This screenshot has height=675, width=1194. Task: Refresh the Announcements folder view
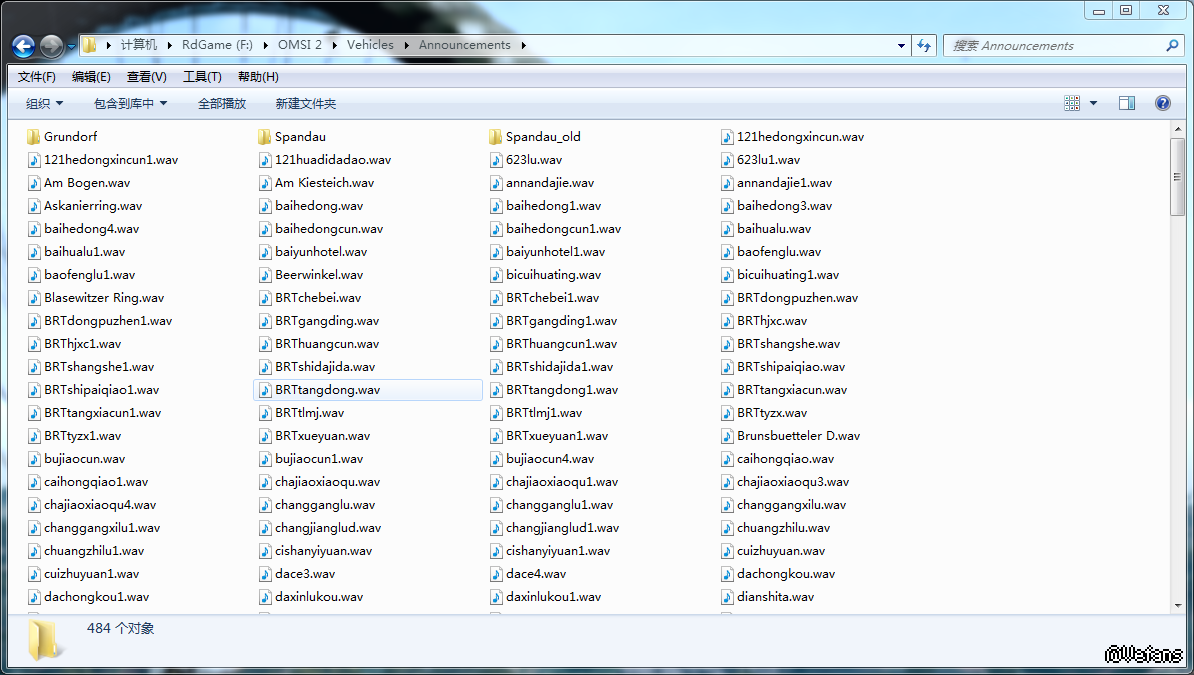coord(924,46)
